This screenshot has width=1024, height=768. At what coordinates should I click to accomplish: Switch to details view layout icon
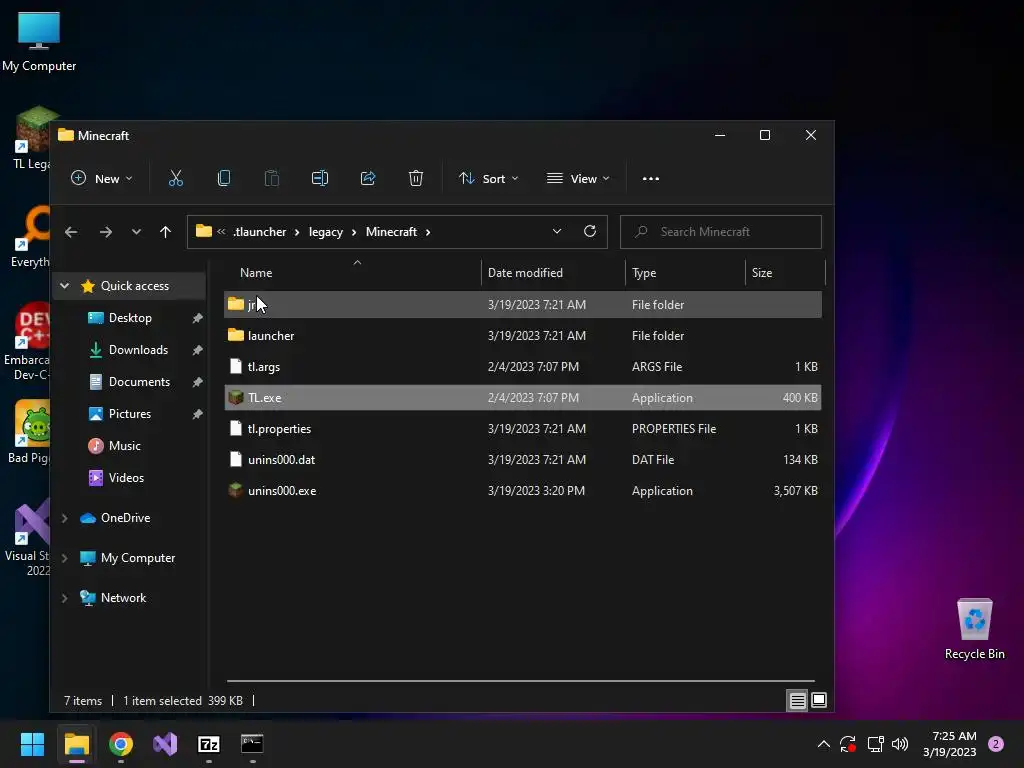point(797,701)
